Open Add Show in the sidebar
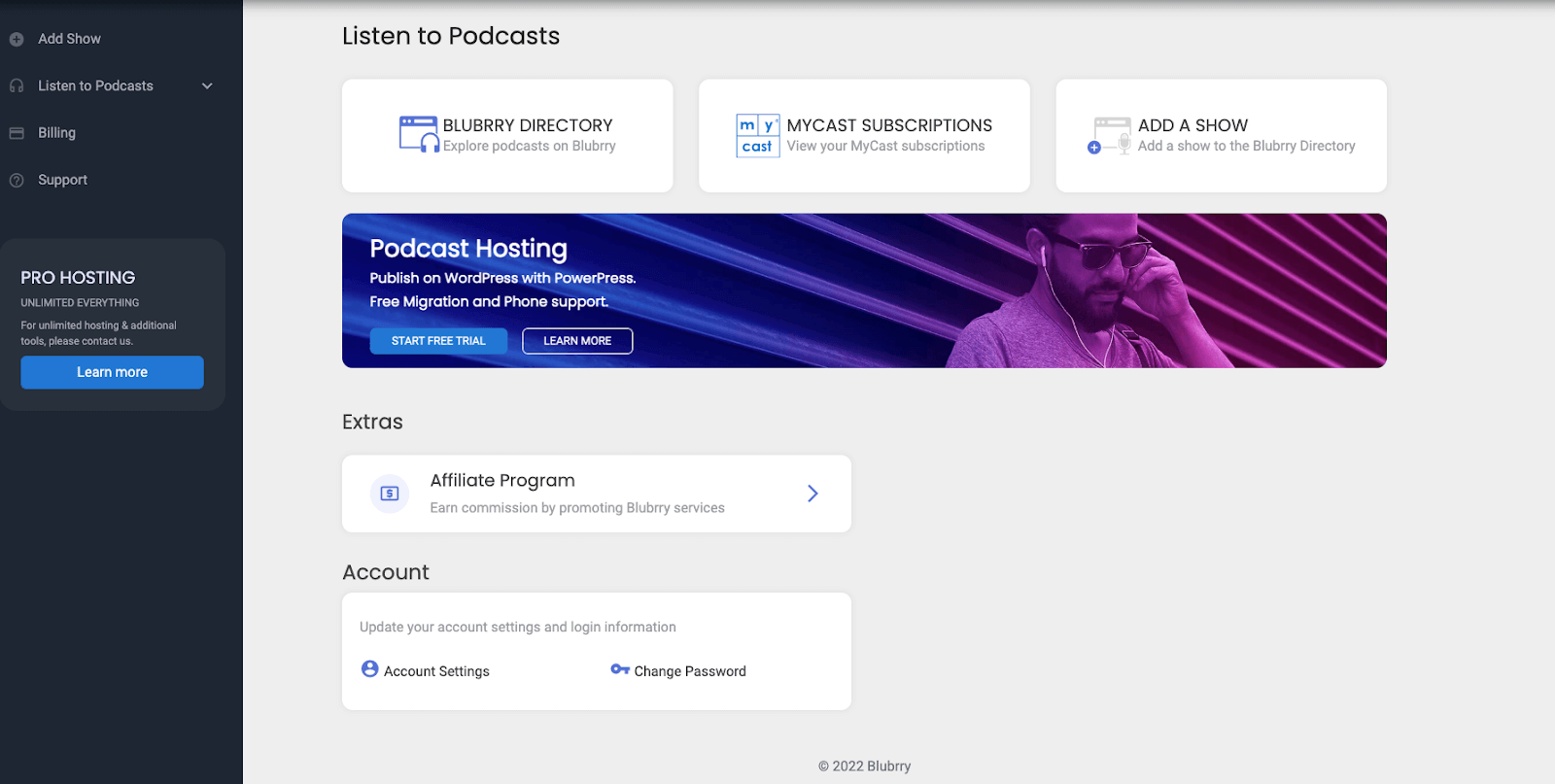The width and height of the screenshot is (1555, 784). tap(70, 39)
